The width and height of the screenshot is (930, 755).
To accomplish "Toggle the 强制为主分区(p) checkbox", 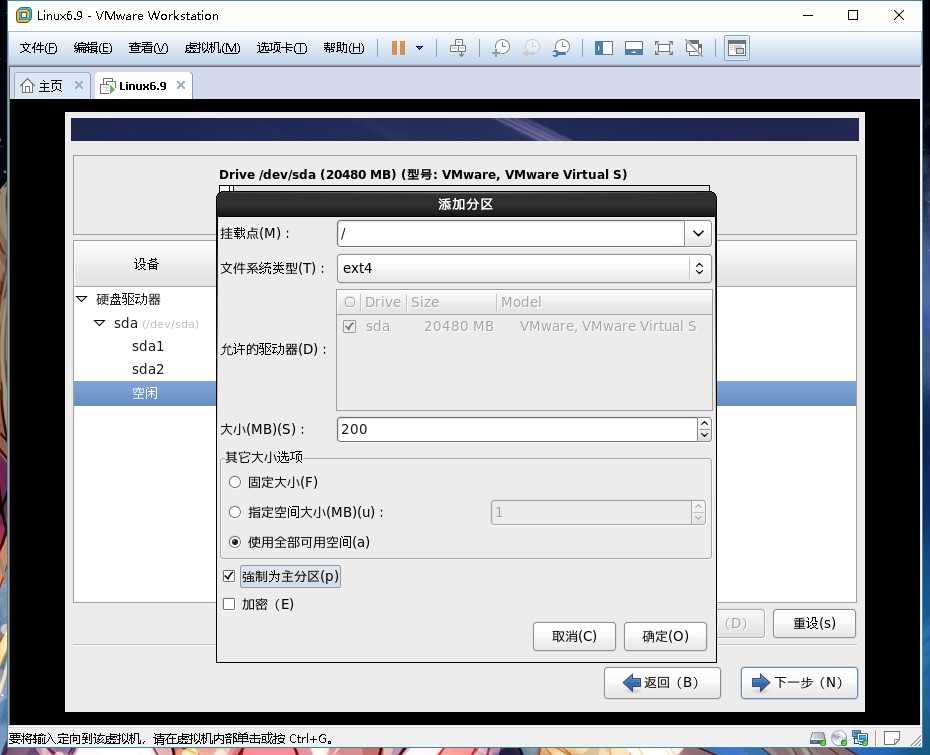I will coord(229,576).
